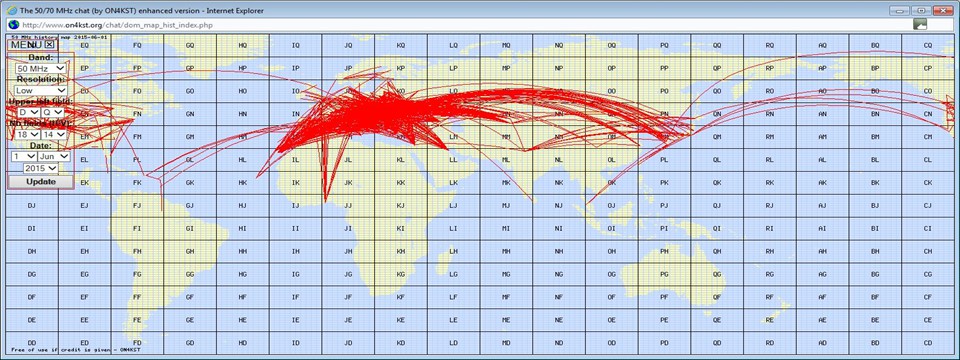This screenshot has height=360, width=960.
Task: Click the green compatibility icon in address bar
Action: 920,24
